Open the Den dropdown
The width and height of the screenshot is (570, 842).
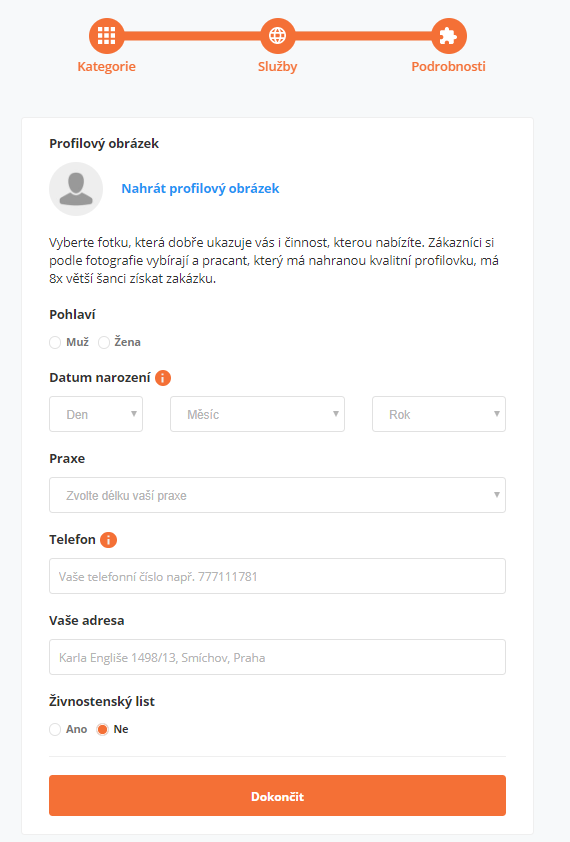tap(96, 414)
